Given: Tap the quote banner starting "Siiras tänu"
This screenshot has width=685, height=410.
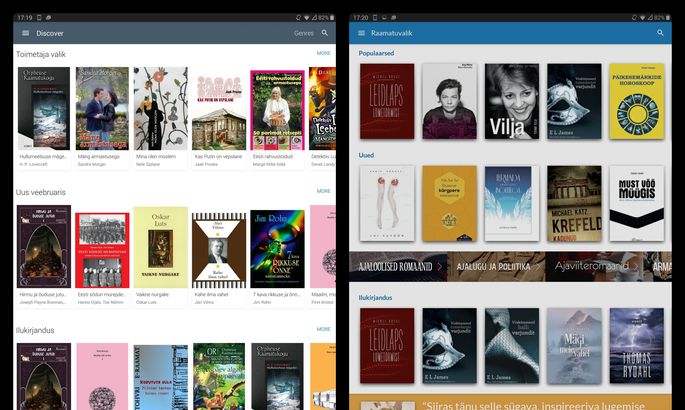Looking at the screenshot, I should [x=510, y=403].
